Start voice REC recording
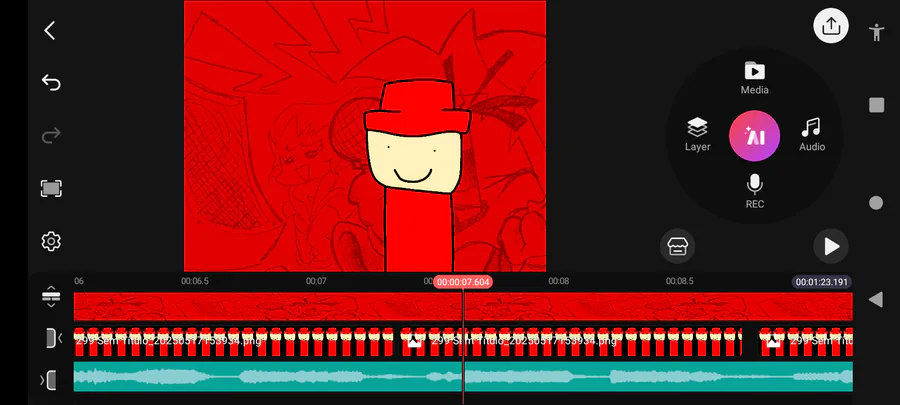Viewport: 900px width, 405px height. pyautogui.click(x=754, y=192)
